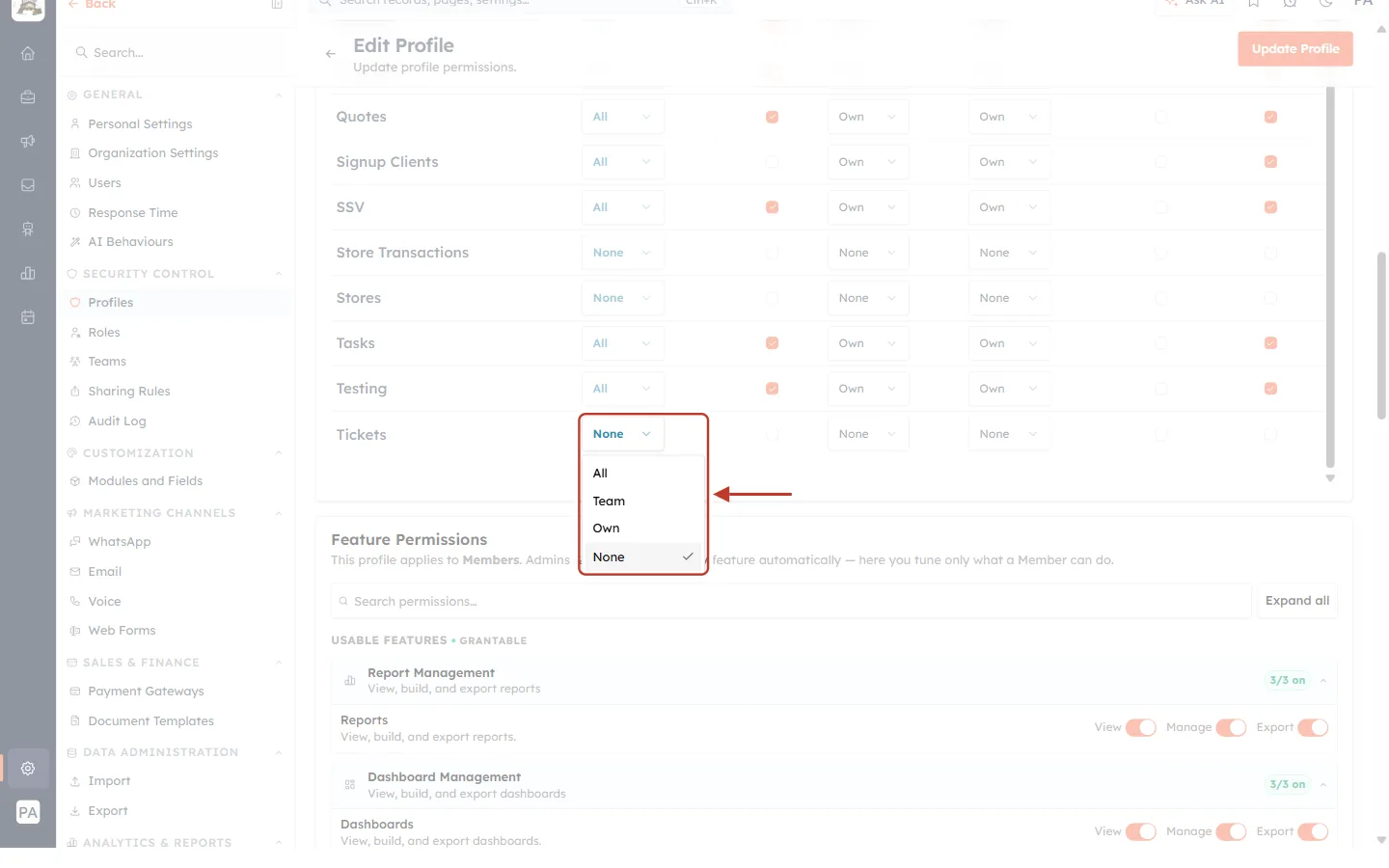Tick the unchecked box in the Testing row

[x=1161, y=389]
